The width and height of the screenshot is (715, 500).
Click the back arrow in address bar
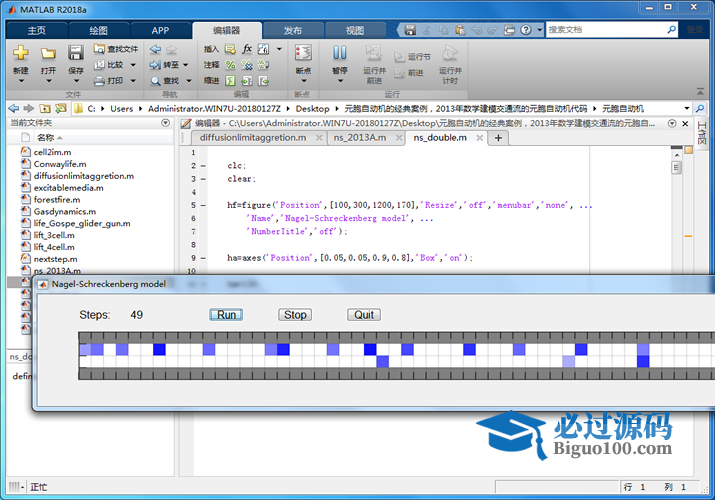(x=9, y=107)
